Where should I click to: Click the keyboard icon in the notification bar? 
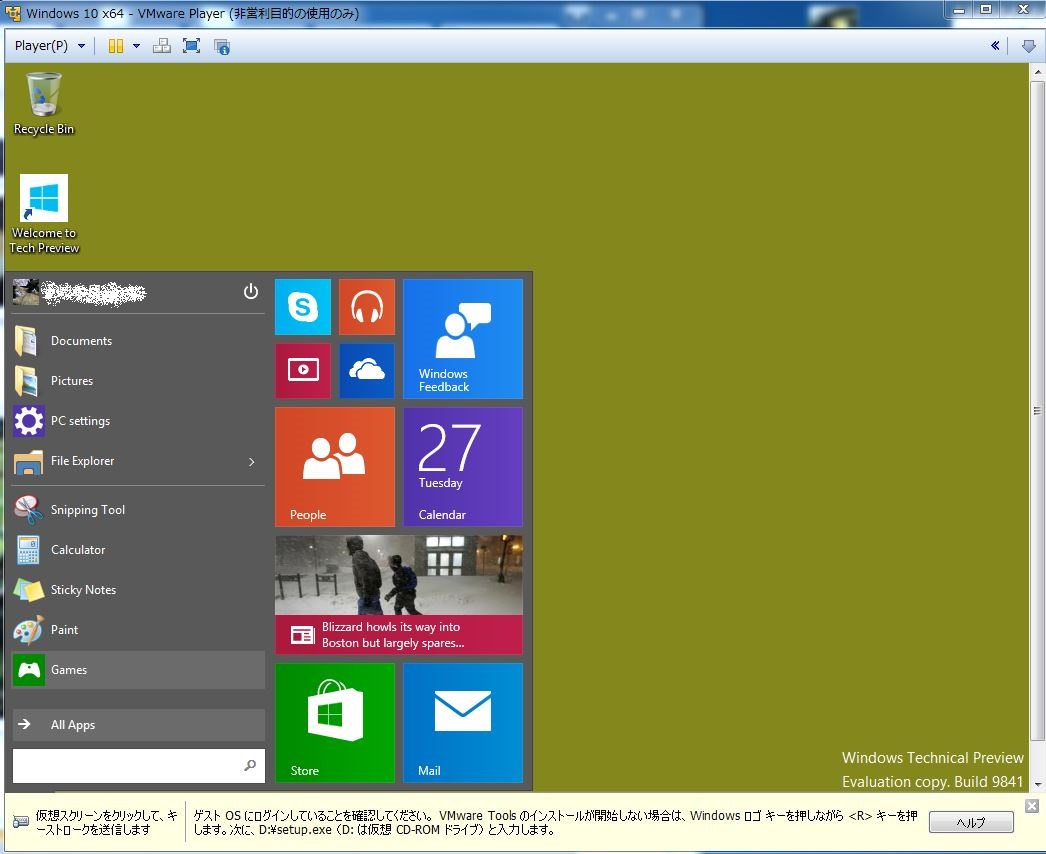tap(20, 821)
